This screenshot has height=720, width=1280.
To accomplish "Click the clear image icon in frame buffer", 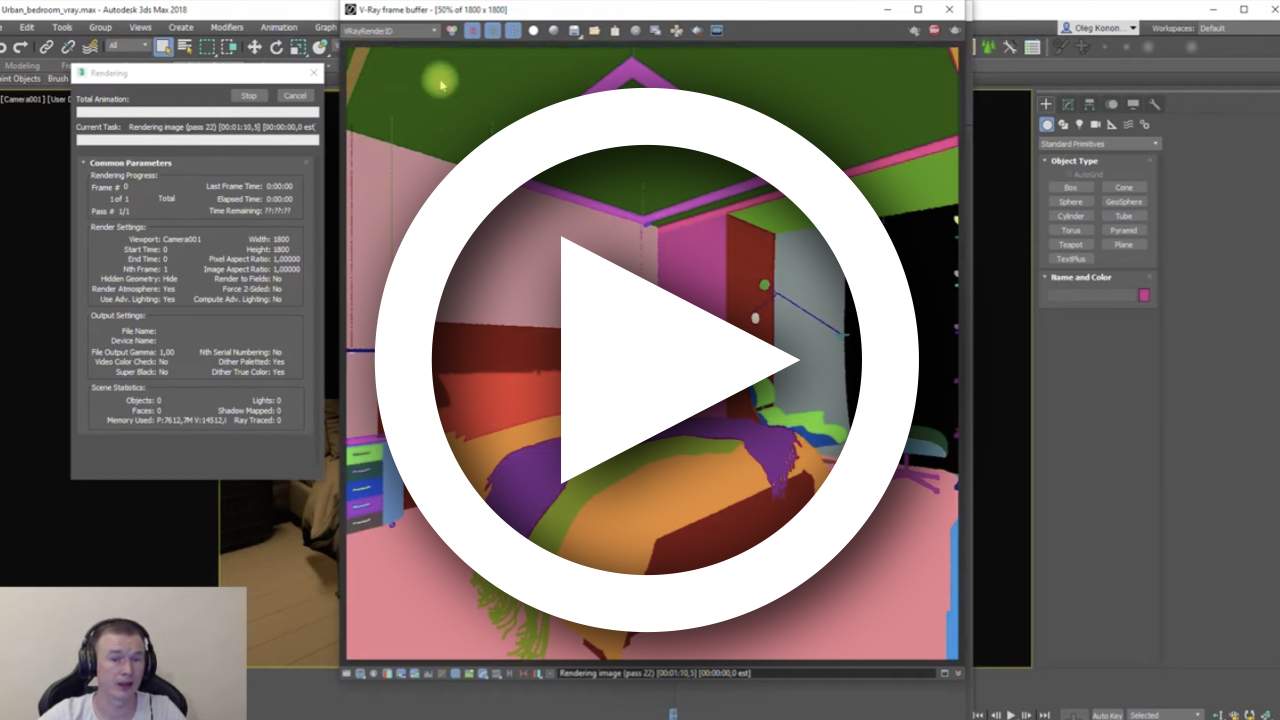I will [x=614, y=31].
